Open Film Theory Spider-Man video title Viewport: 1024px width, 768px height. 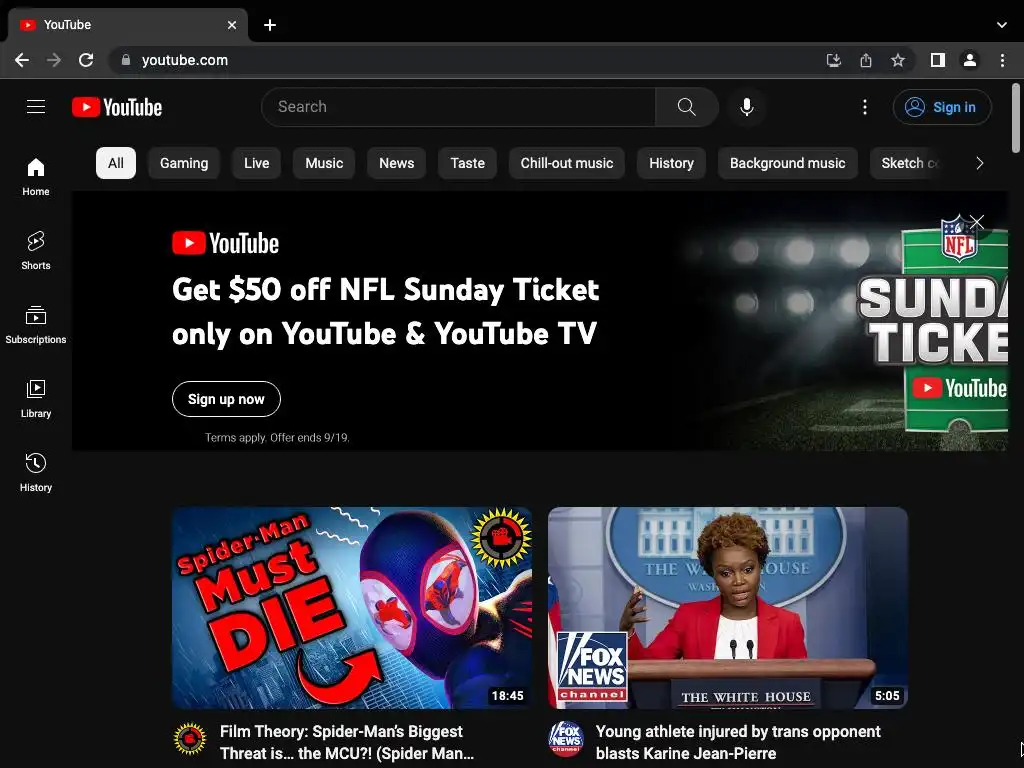click(347, 743)
